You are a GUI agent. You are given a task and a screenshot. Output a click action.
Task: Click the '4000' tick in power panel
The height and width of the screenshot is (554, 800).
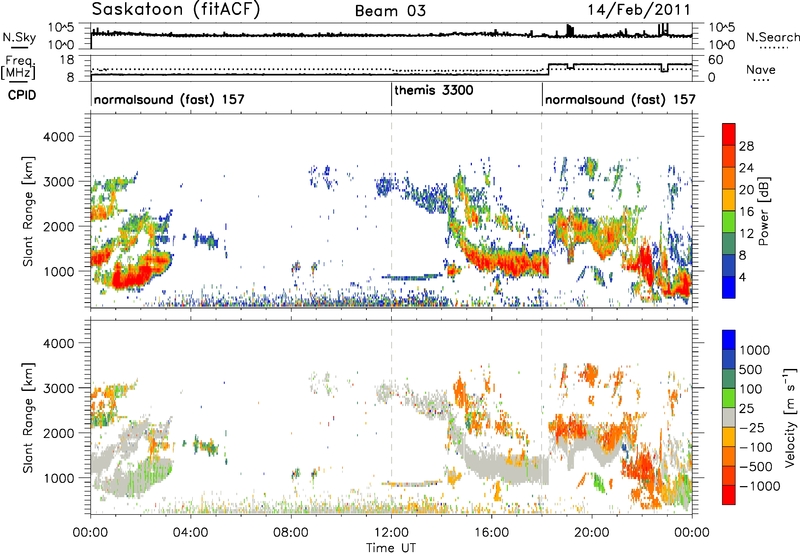point(58,137)
